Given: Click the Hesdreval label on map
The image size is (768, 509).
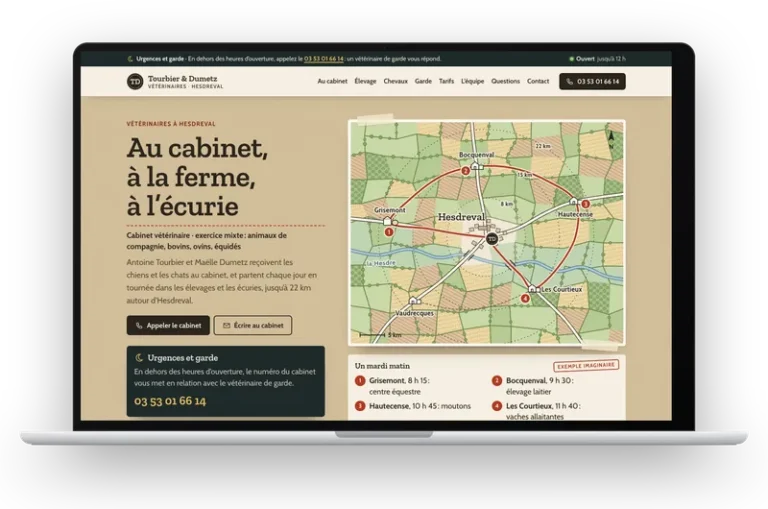Looking at the screenshot, I should click(x=461, y=217).
